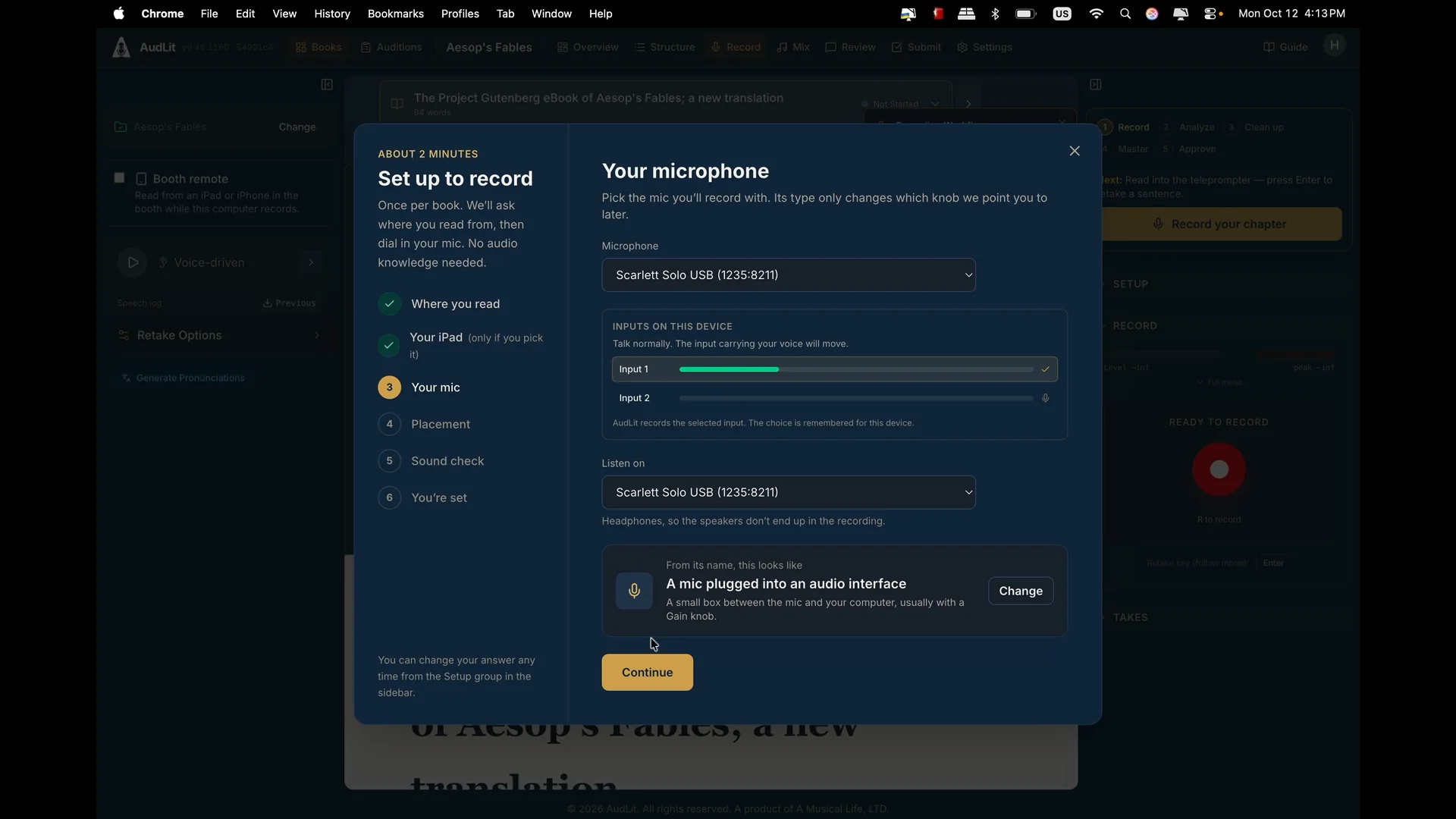Click the Change mic type button
This screenshot has height=819, width=1456.
tap(1020, 591)
